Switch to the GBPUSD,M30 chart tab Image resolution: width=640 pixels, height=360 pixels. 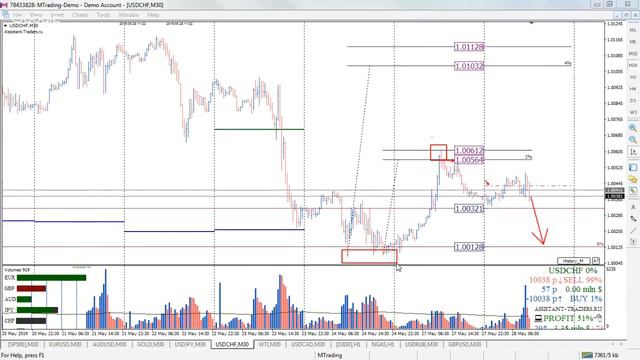click(x=464, y=344)
